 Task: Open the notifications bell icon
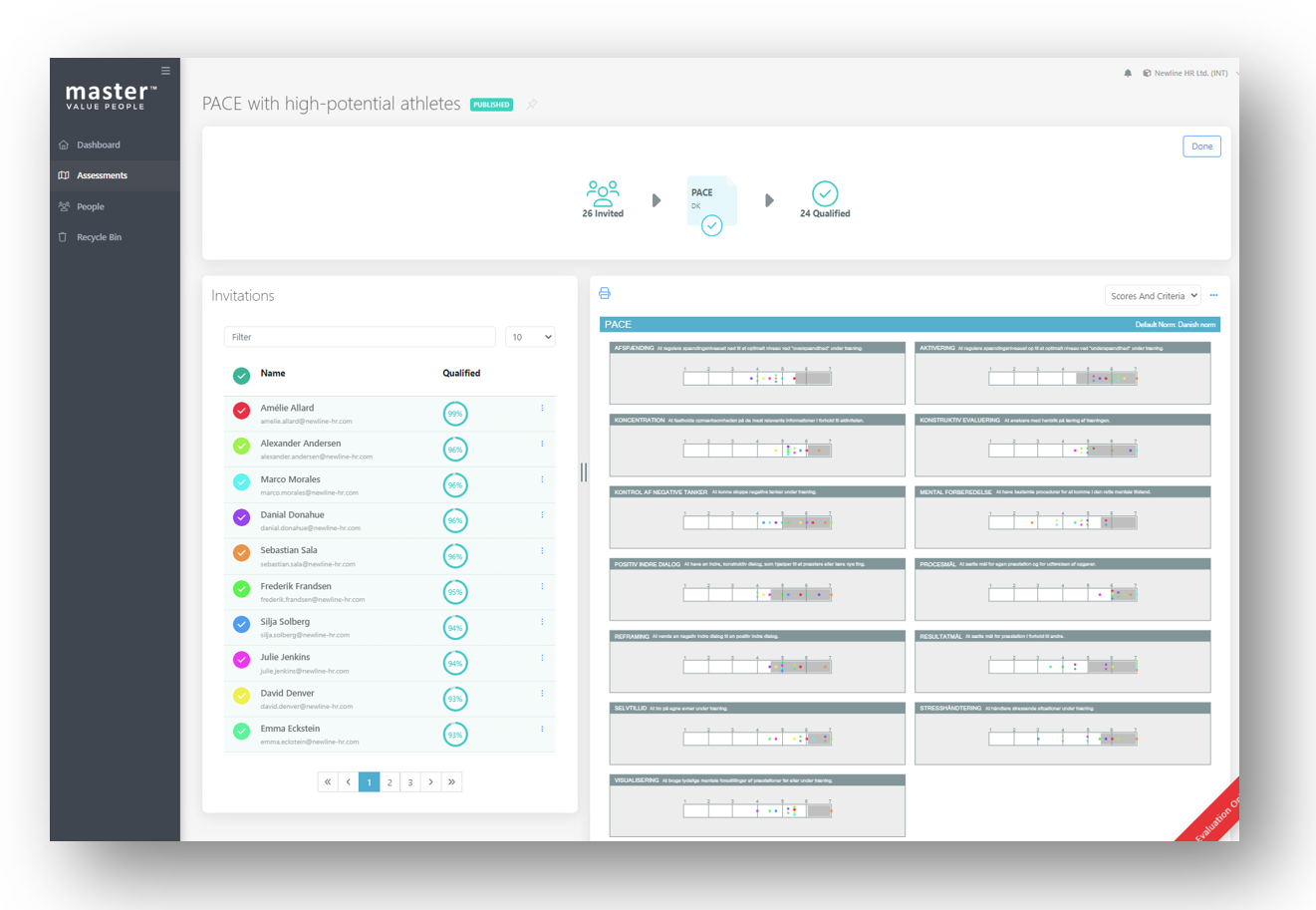tap(1128, 74)
